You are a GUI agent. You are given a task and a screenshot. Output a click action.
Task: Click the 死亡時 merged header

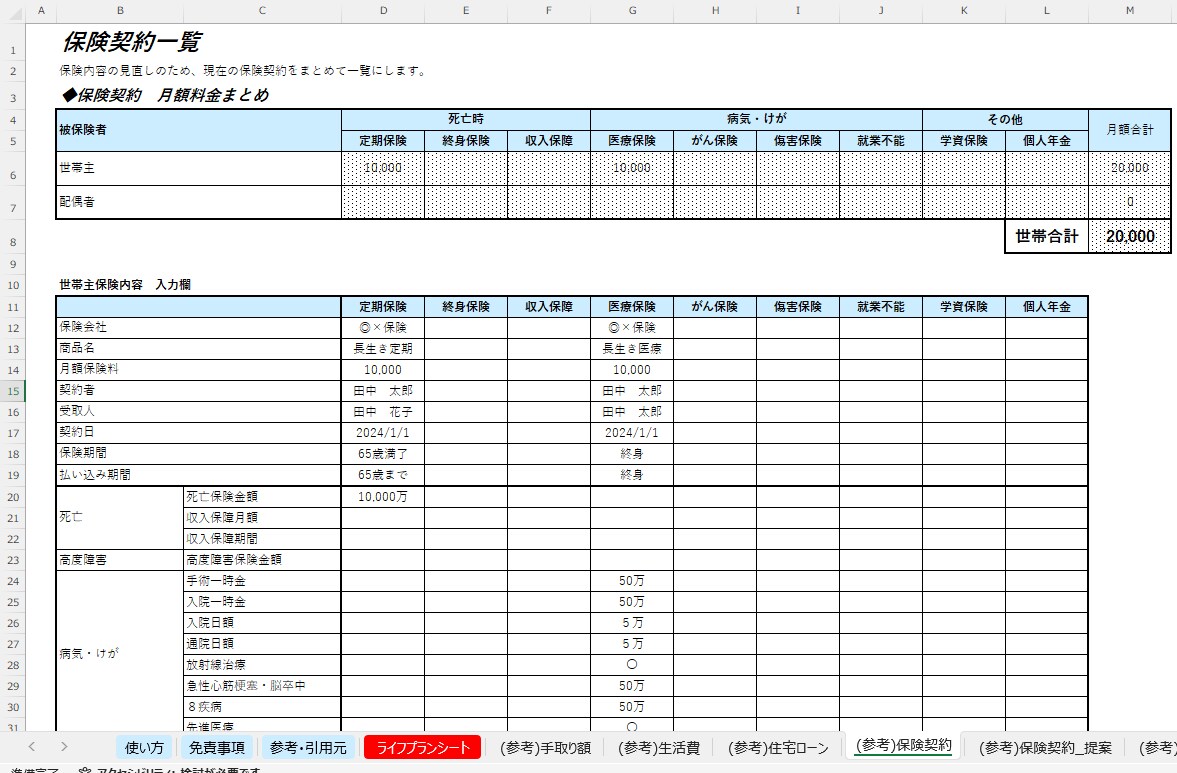(x=466, y=119)
